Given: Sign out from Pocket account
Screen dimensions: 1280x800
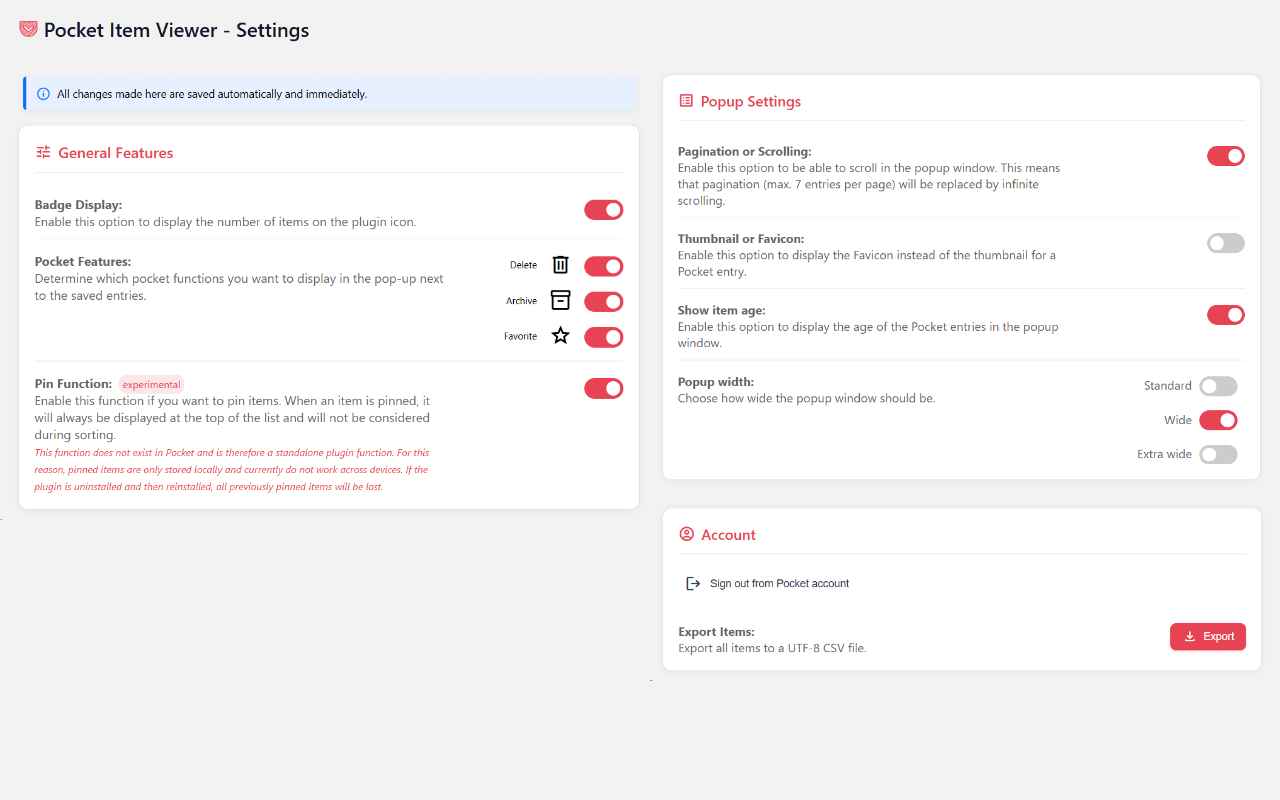Looking at the screenshot, I should click(779, 583).
